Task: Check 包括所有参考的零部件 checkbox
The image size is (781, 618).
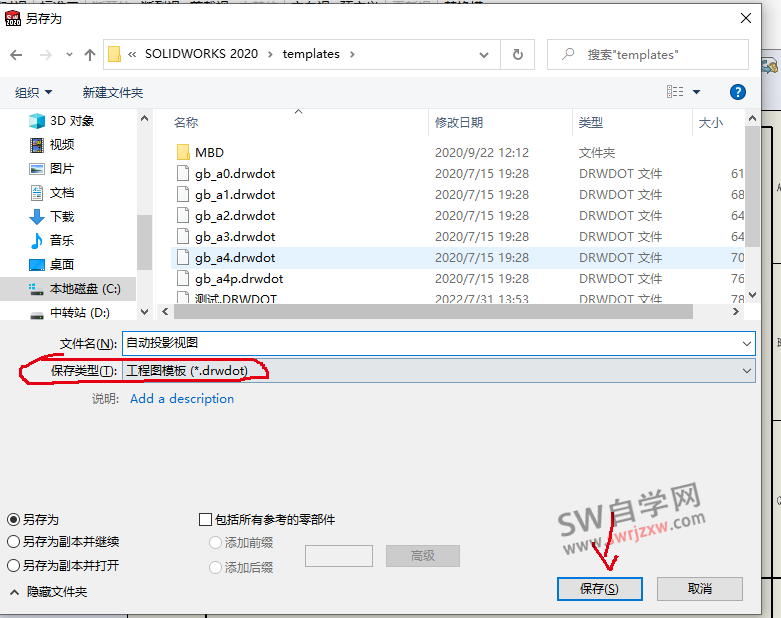Action: (205, 519)
